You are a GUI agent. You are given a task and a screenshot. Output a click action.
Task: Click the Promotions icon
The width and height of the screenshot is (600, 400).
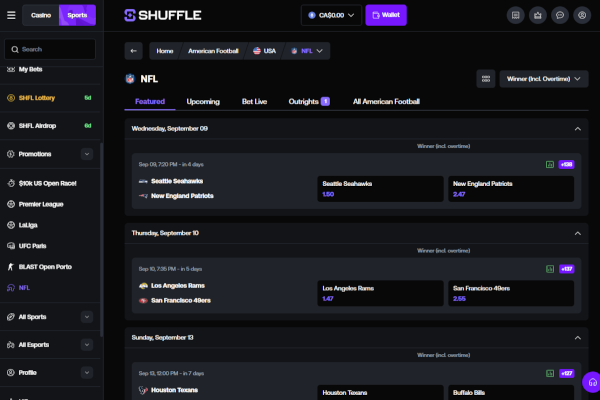pos(11,154)
